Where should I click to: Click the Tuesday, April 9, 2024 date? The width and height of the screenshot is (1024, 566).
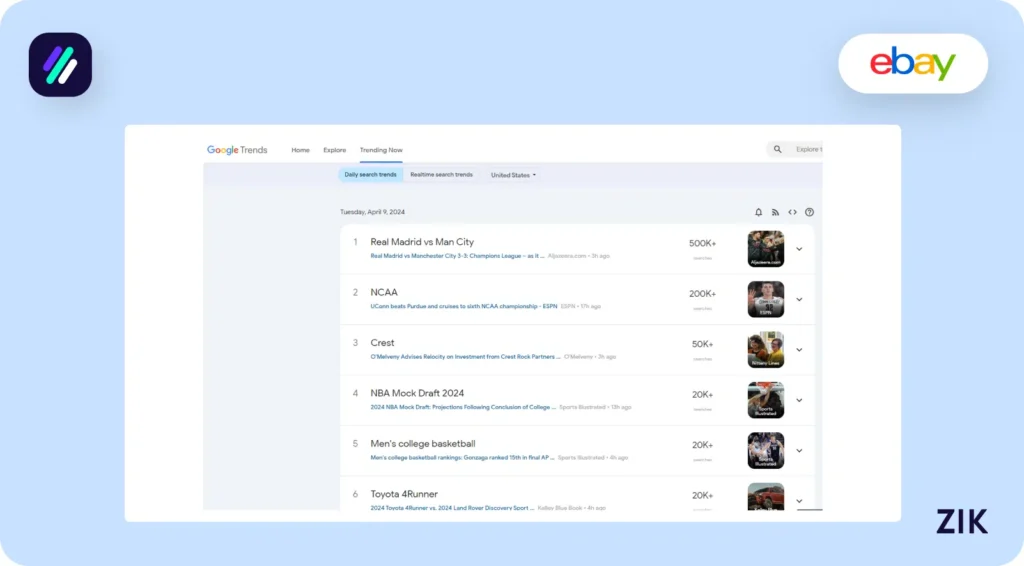372,212
